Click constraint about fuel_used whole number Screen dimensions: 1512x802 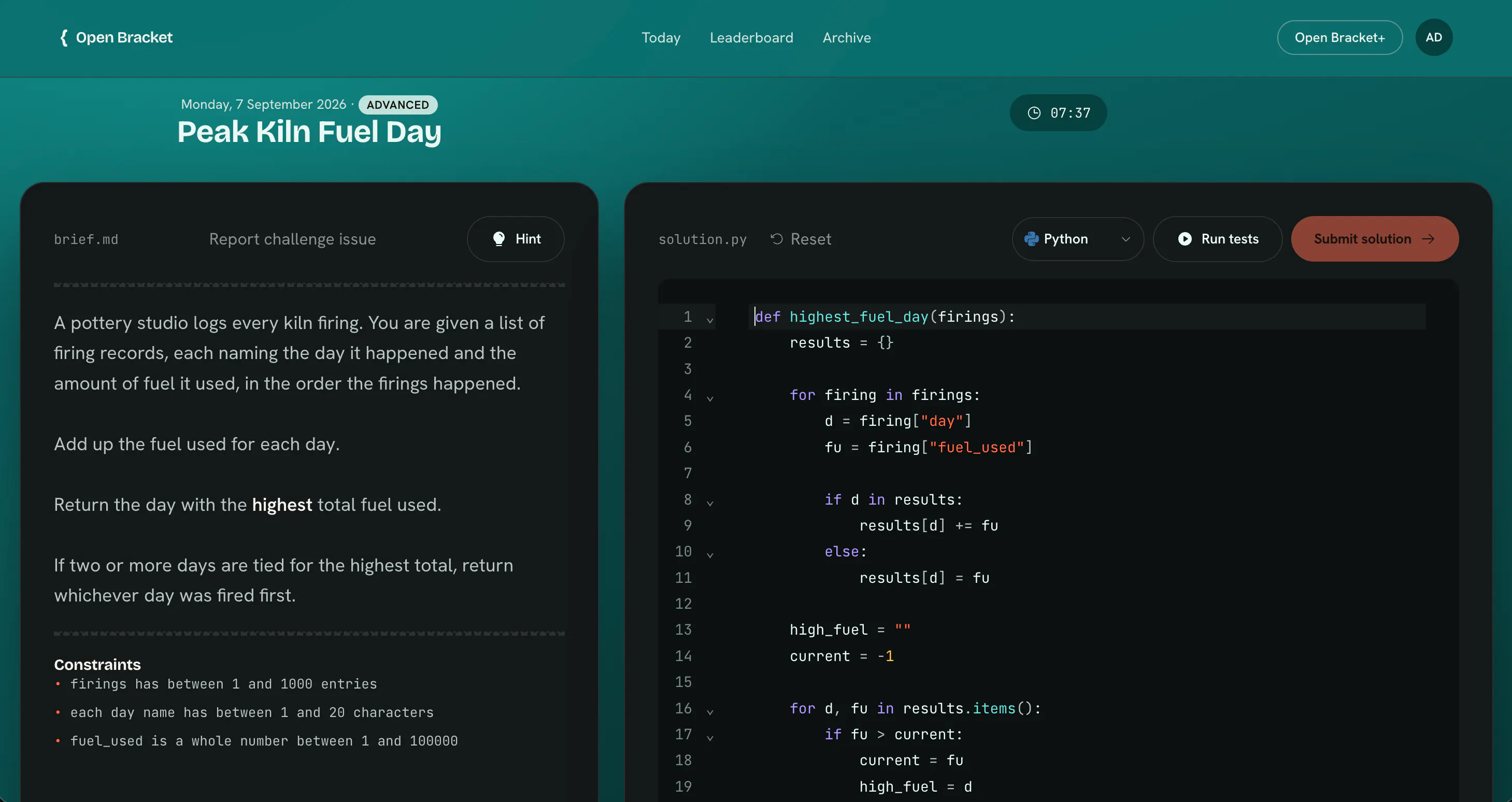point(264,741)
